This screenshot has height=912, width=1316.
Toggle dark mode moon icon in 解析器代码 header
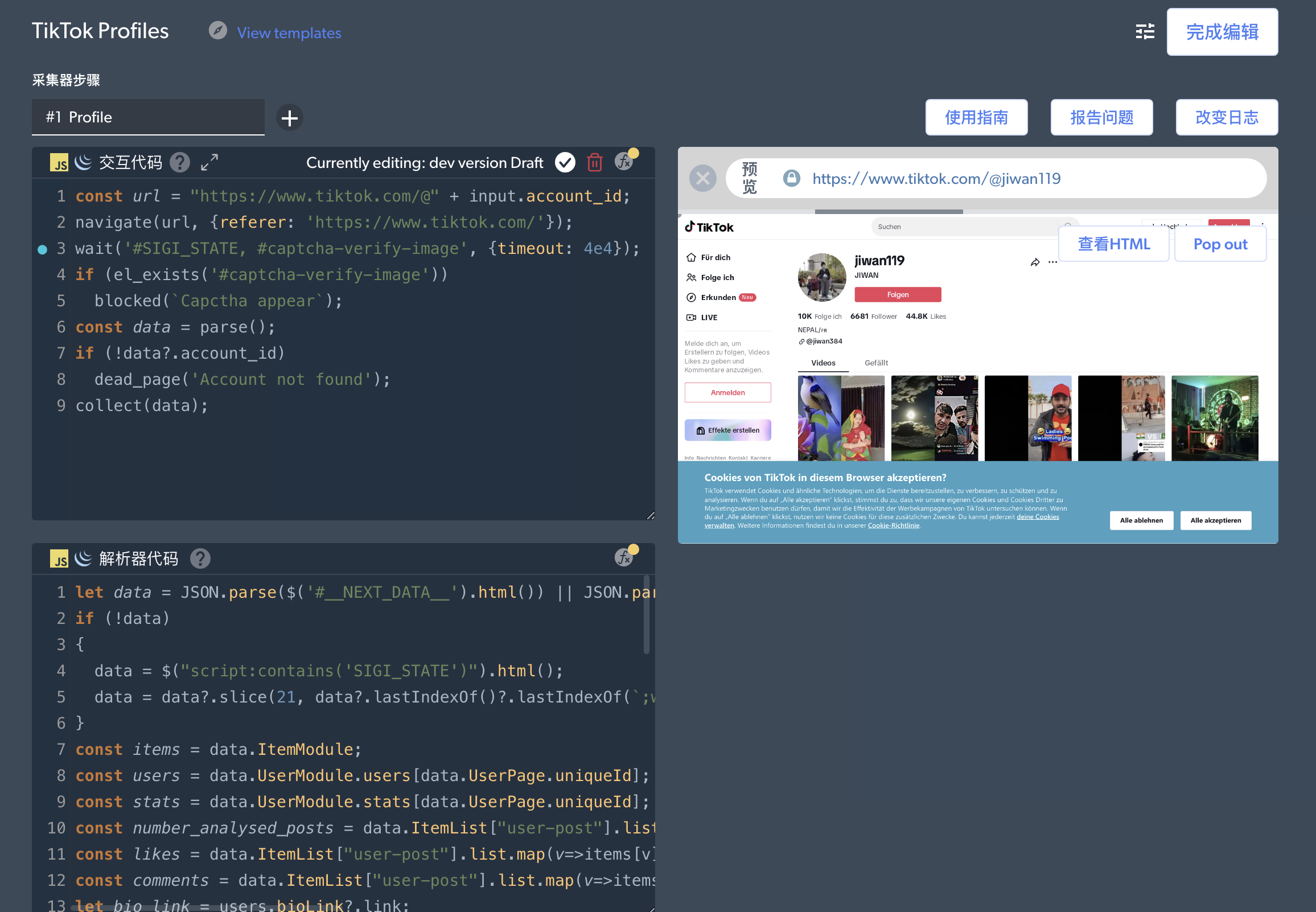(83, 558)
